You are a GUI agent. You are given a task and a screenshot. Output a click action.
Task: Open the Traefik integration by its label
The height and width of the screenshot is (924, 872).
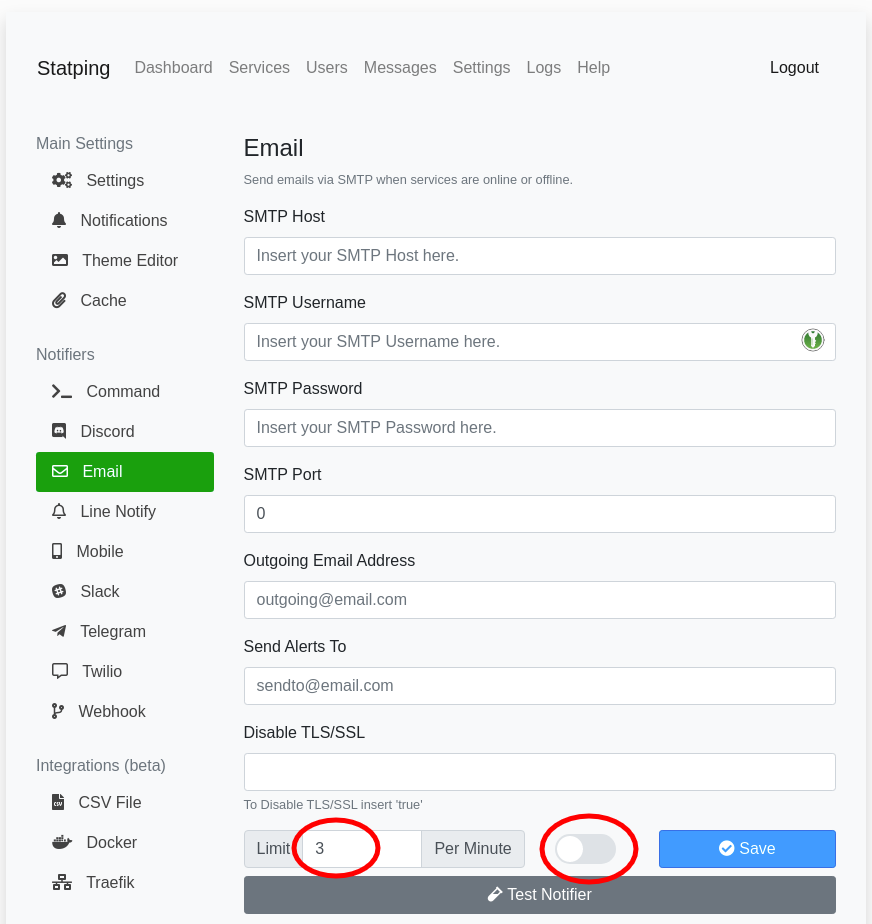click(111, 883)
